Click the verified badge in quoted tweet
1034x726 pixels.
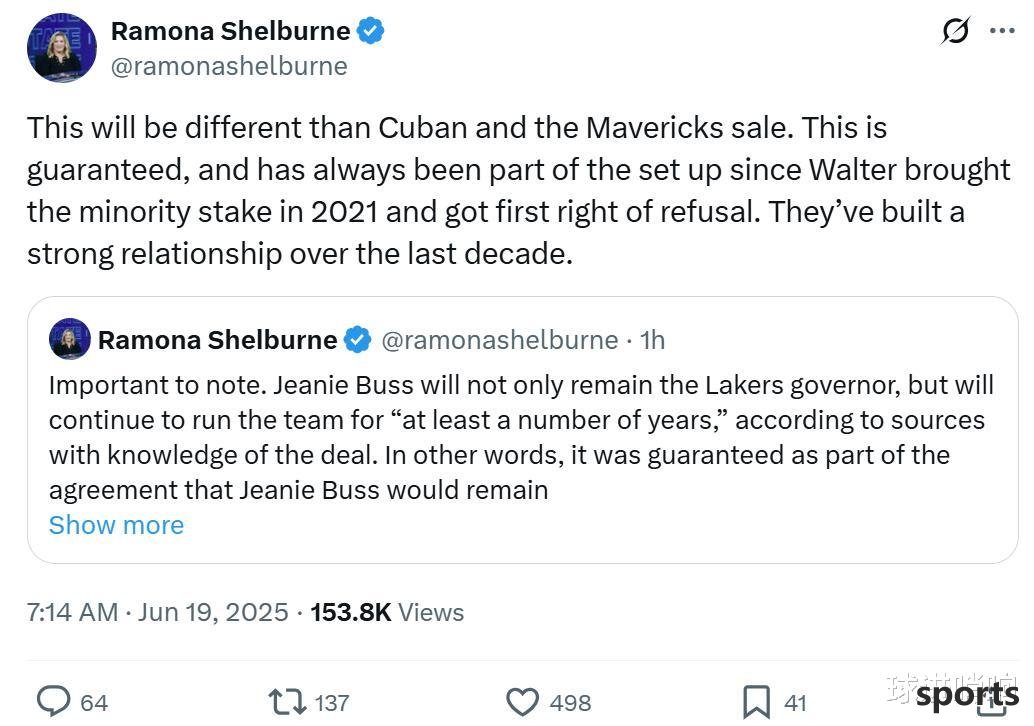click(x=357, y=340)
